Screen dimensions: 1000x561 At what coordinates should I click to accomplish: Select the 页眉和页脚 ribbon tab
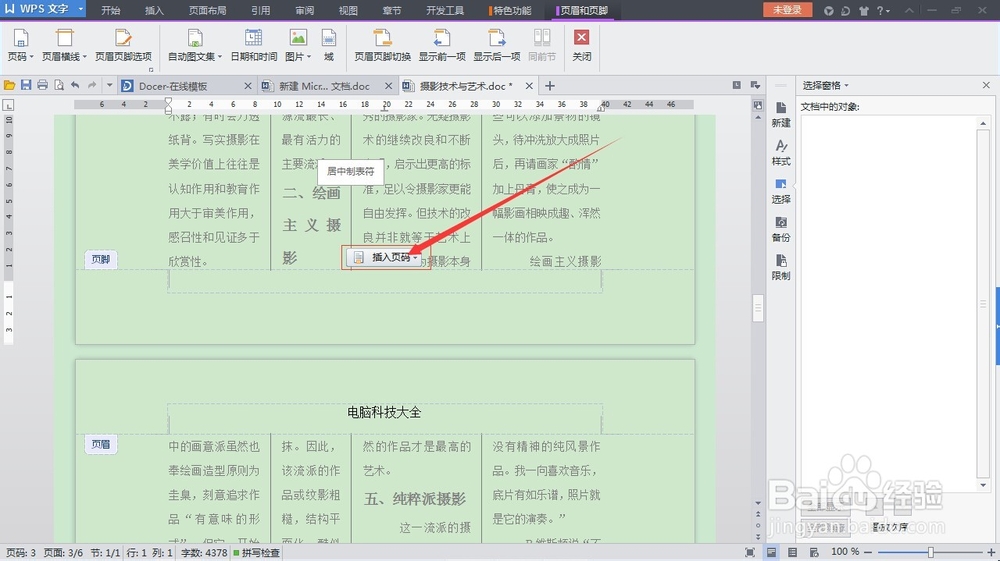coord(583,10)
